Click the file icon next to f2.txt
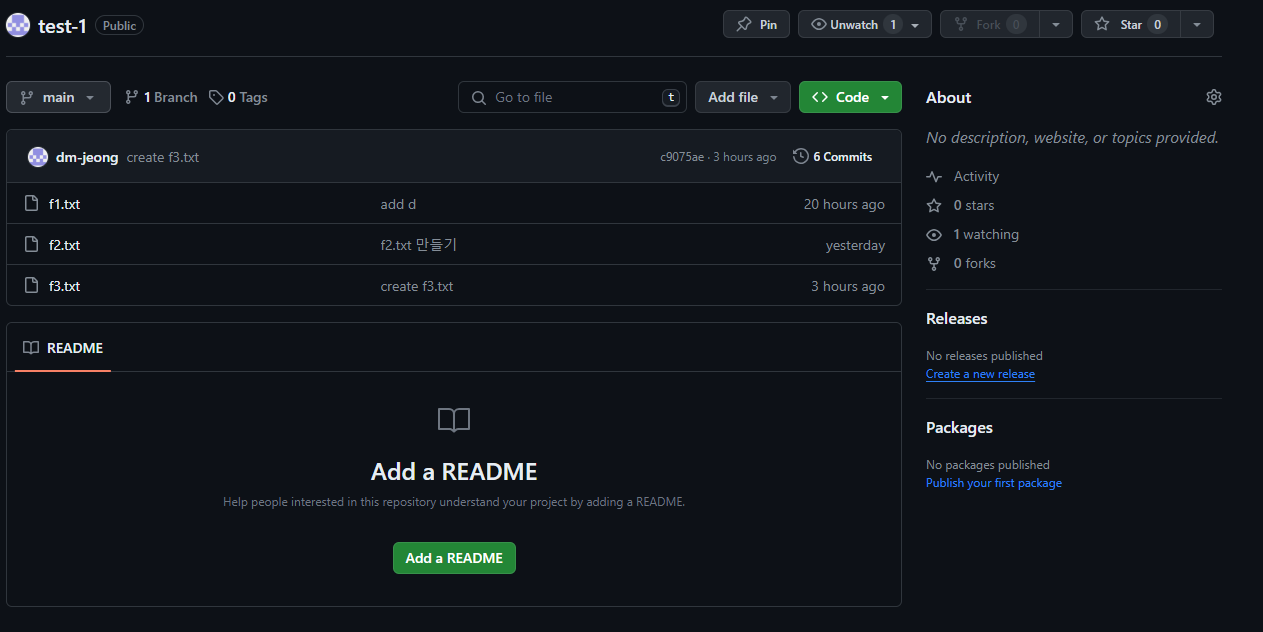 [31, 245]
